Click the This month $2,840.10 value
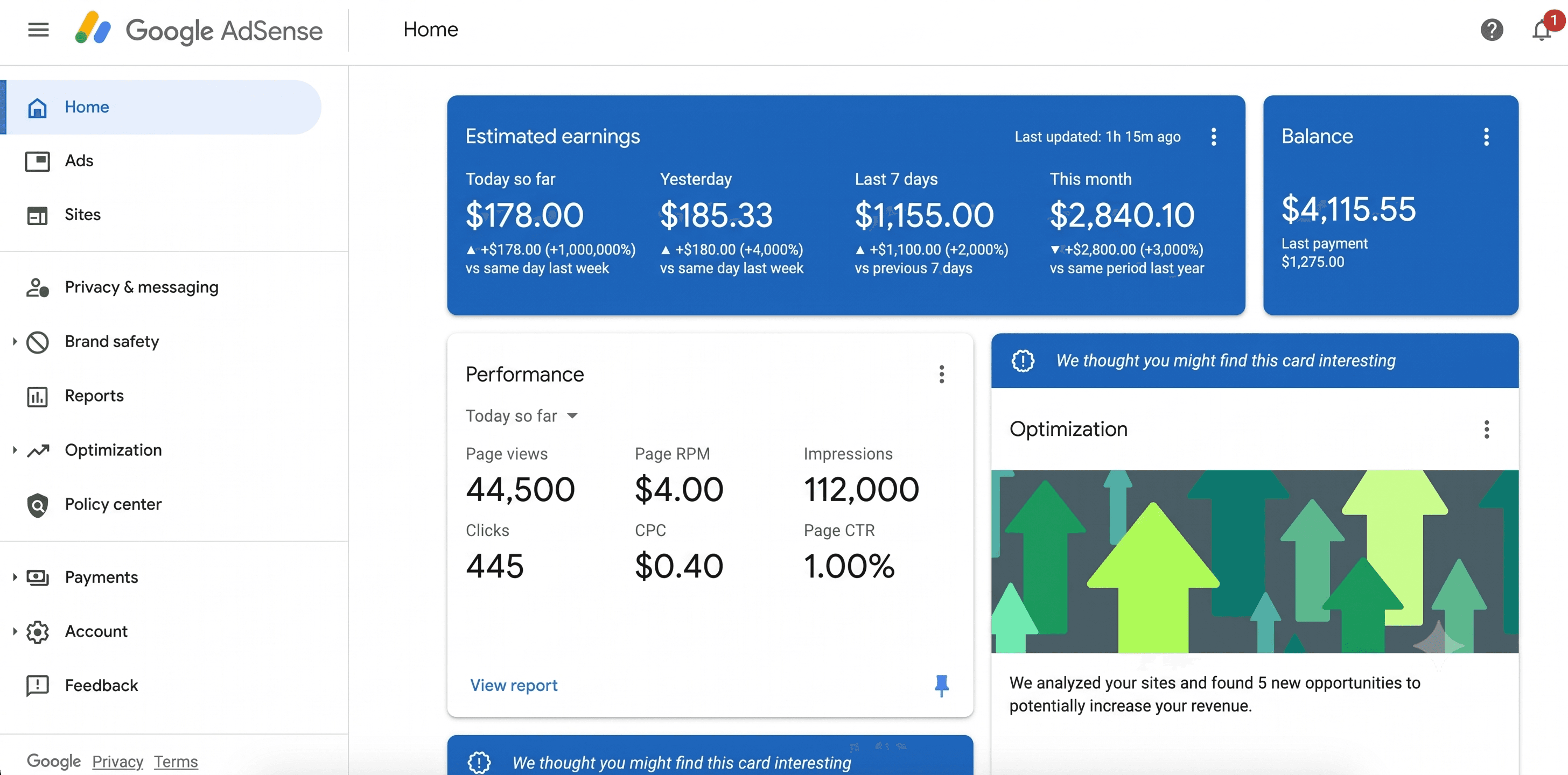Image resolution: width=1568 pixels, height=775 pixels. [1122, 215]
